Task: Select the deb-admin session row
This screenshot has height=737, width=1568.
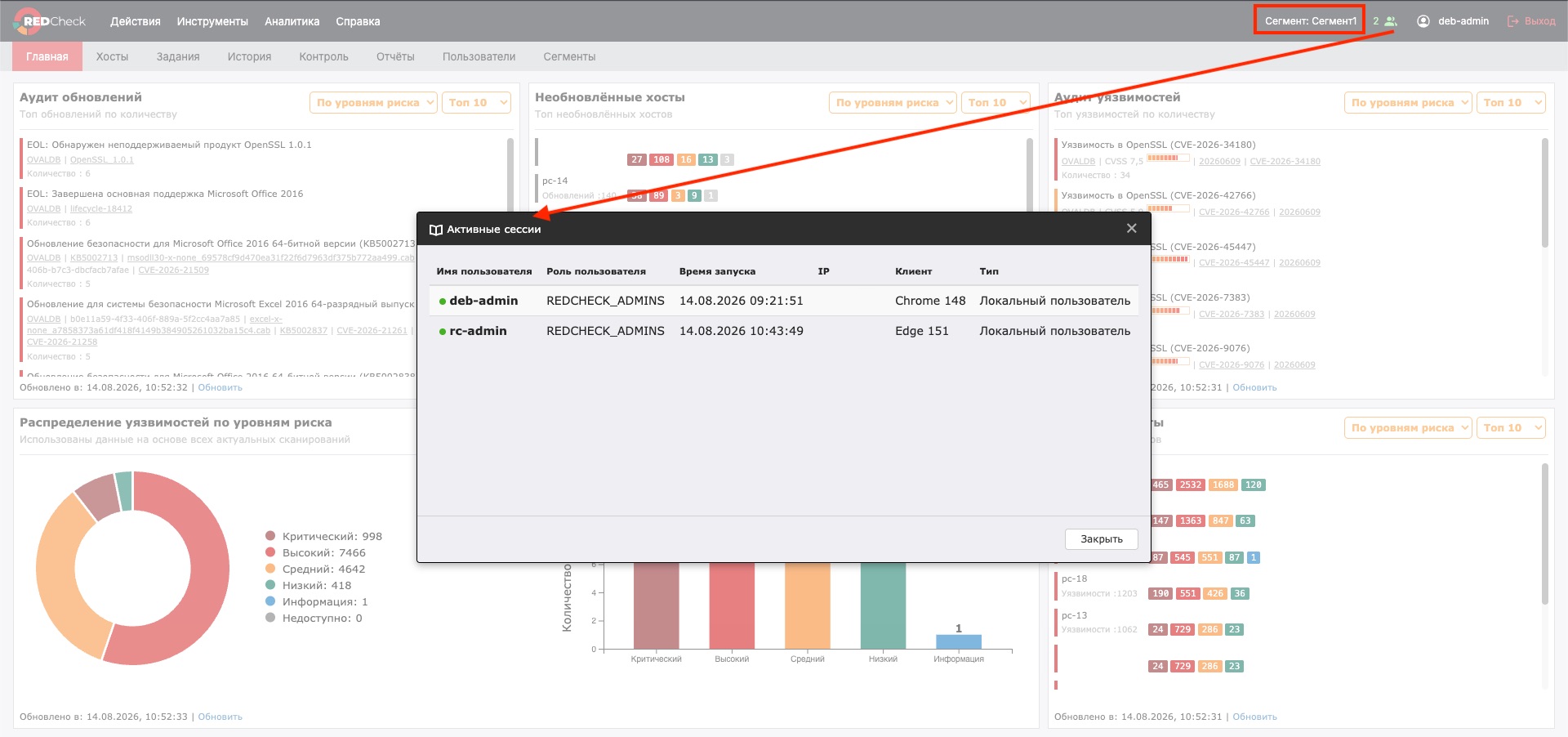Action: 783,301
